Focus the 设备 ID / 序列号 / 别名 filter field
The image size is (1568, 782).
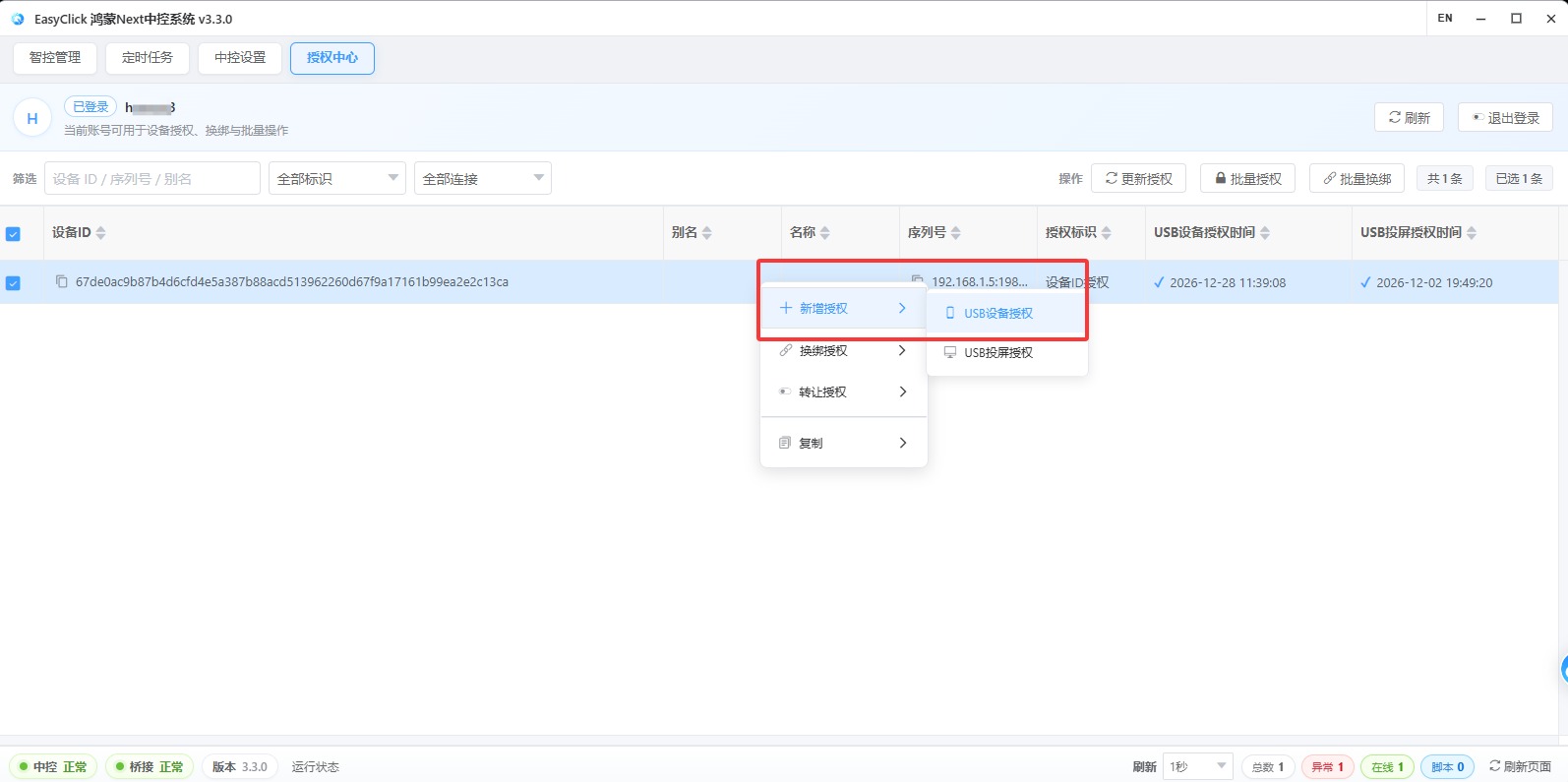152,178
